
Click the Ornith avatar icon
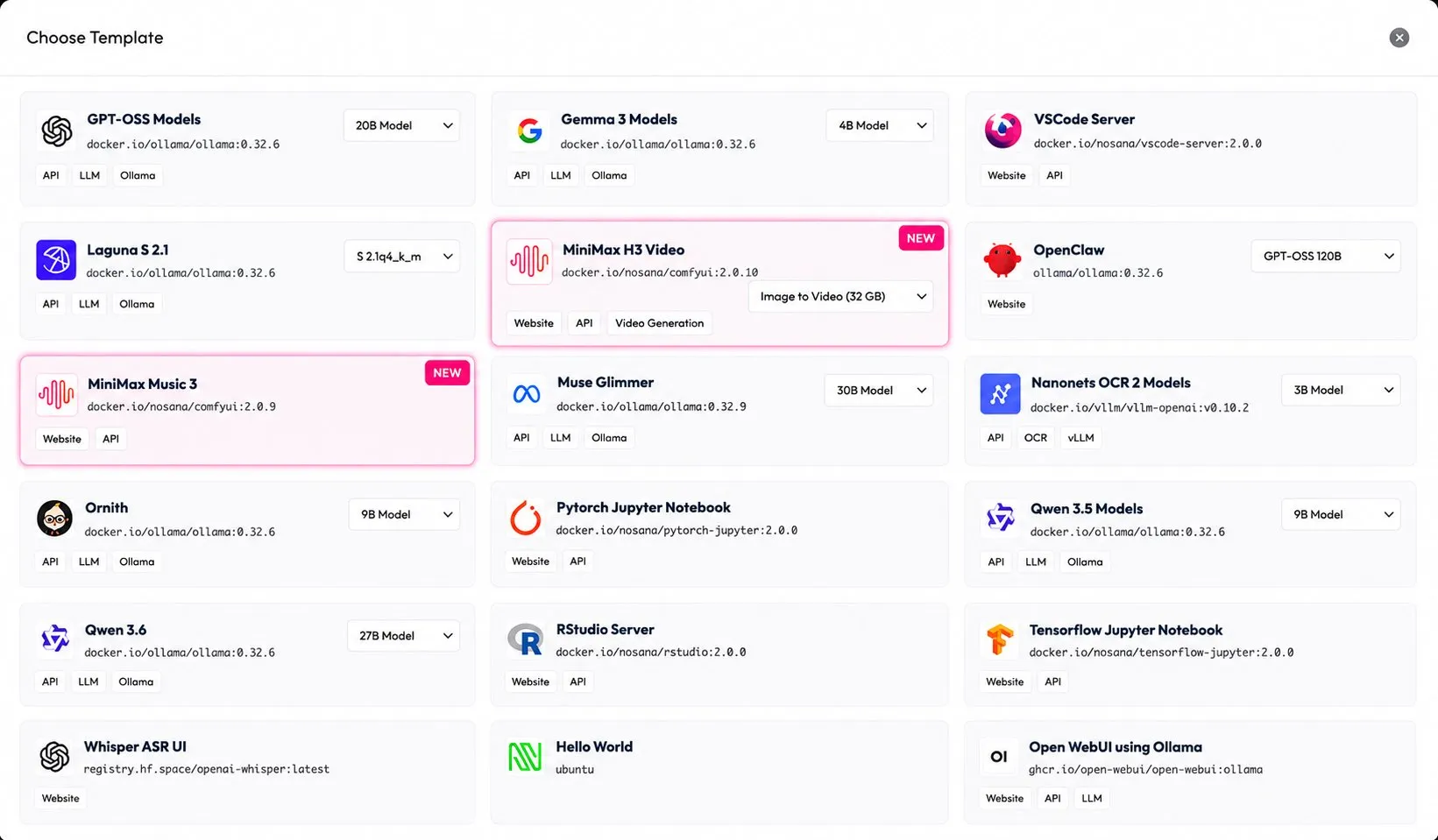point(54,519)
